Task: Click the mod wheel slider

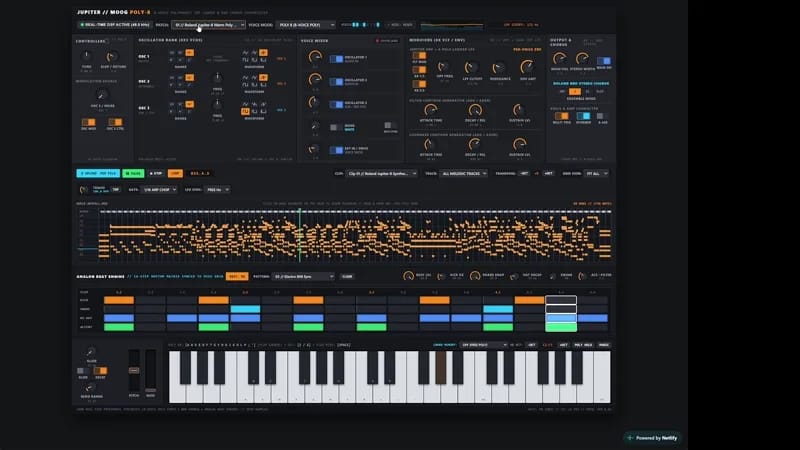Action: 151,370
